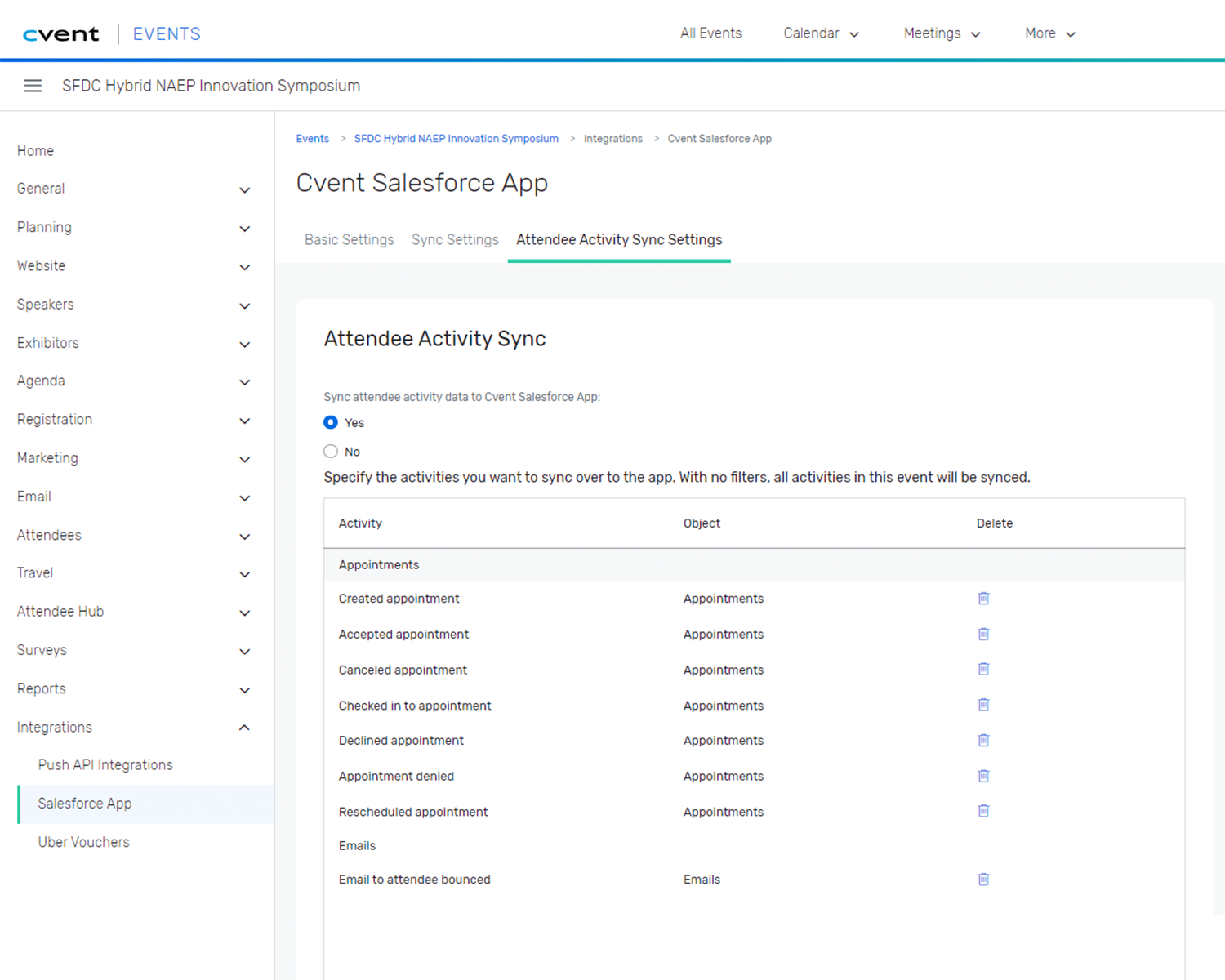Delete the Appointment denied activity
Image resolution: width=1225 pixels, height=980 pixels.
click(x=983, y=776)
